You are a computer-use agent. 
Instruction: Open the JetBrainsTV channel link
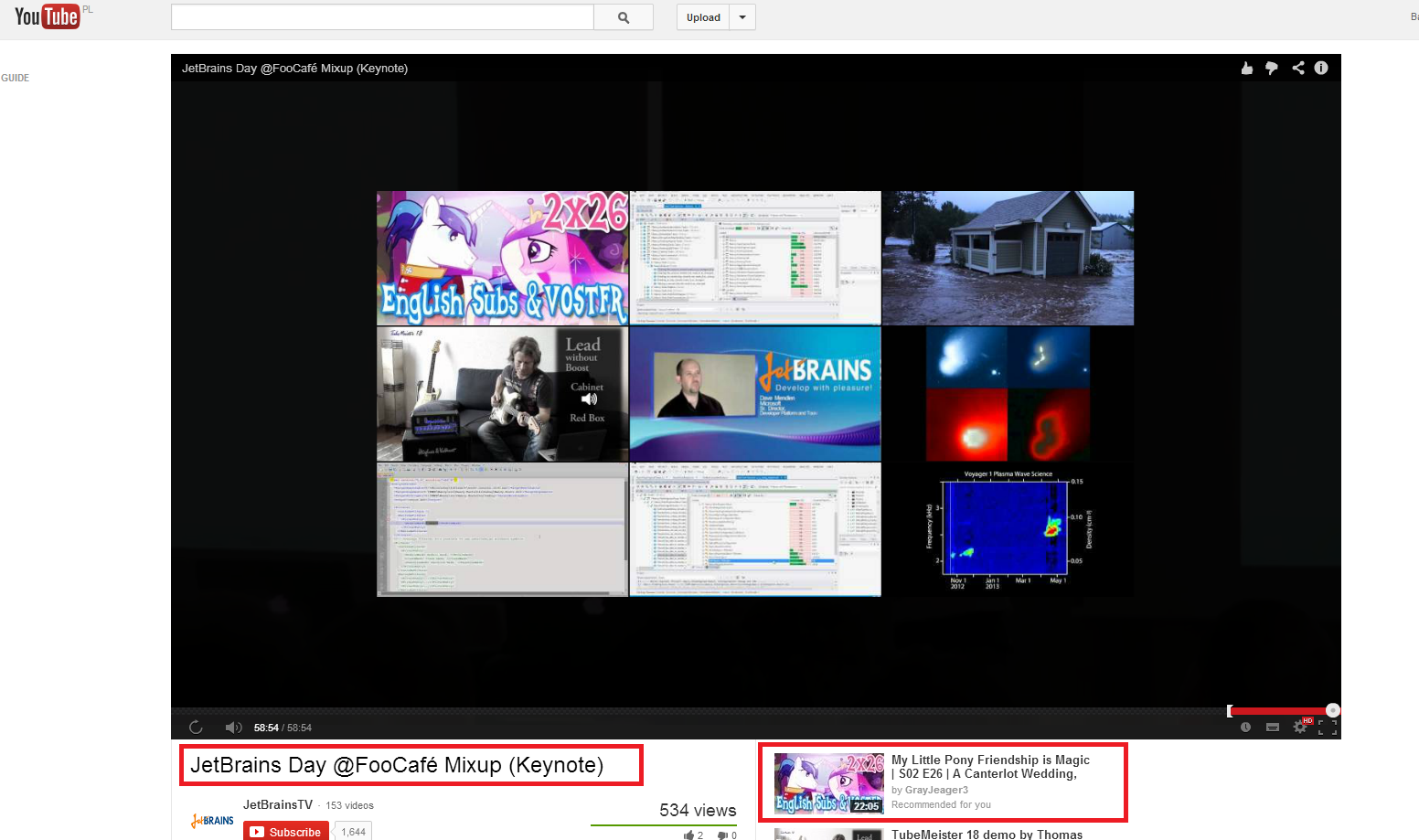pyautogui.click(x=278, y=804)
